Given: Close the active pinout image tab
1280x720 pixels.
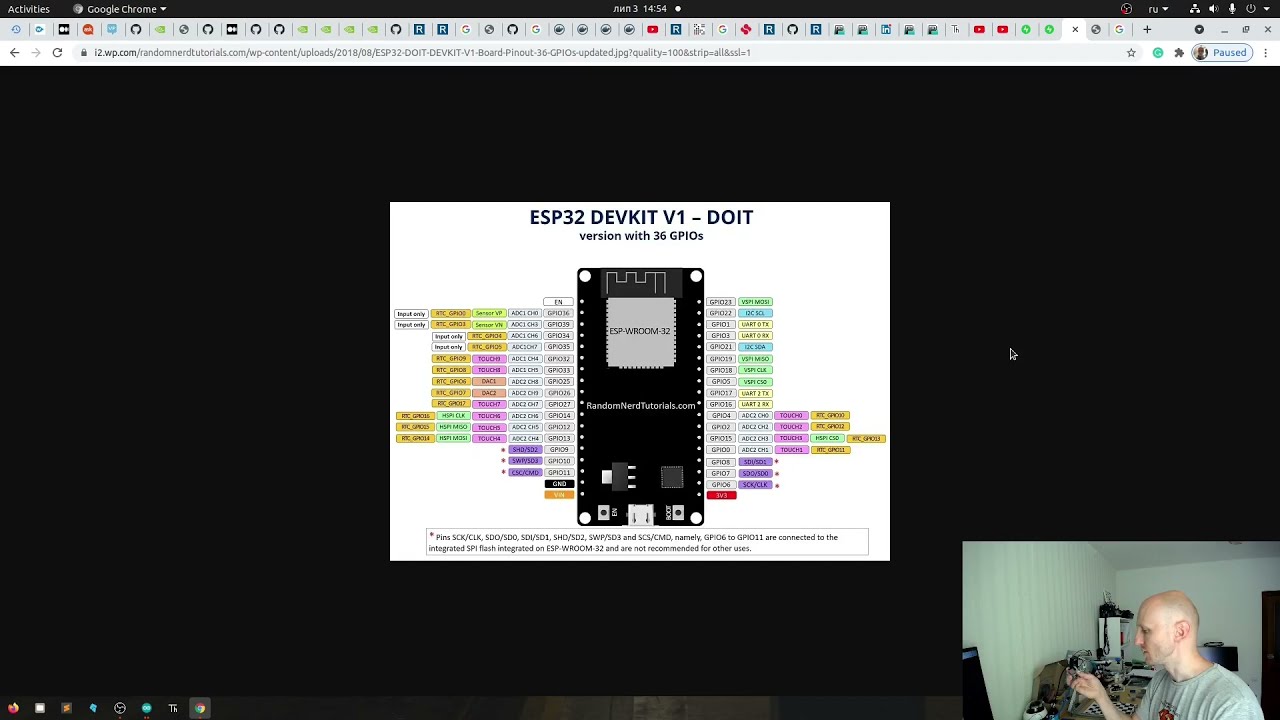Looking at the screenshot, I should tap(1075, 29).
